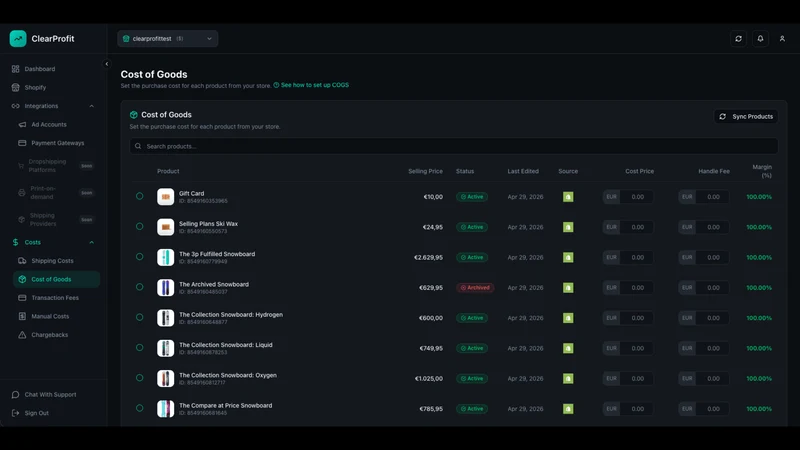Click Shopify source icon for 3p Fulfilled Snowboard
Image resolution: width=800 pixels, height=450 pixels.
[x=568, y=257]
